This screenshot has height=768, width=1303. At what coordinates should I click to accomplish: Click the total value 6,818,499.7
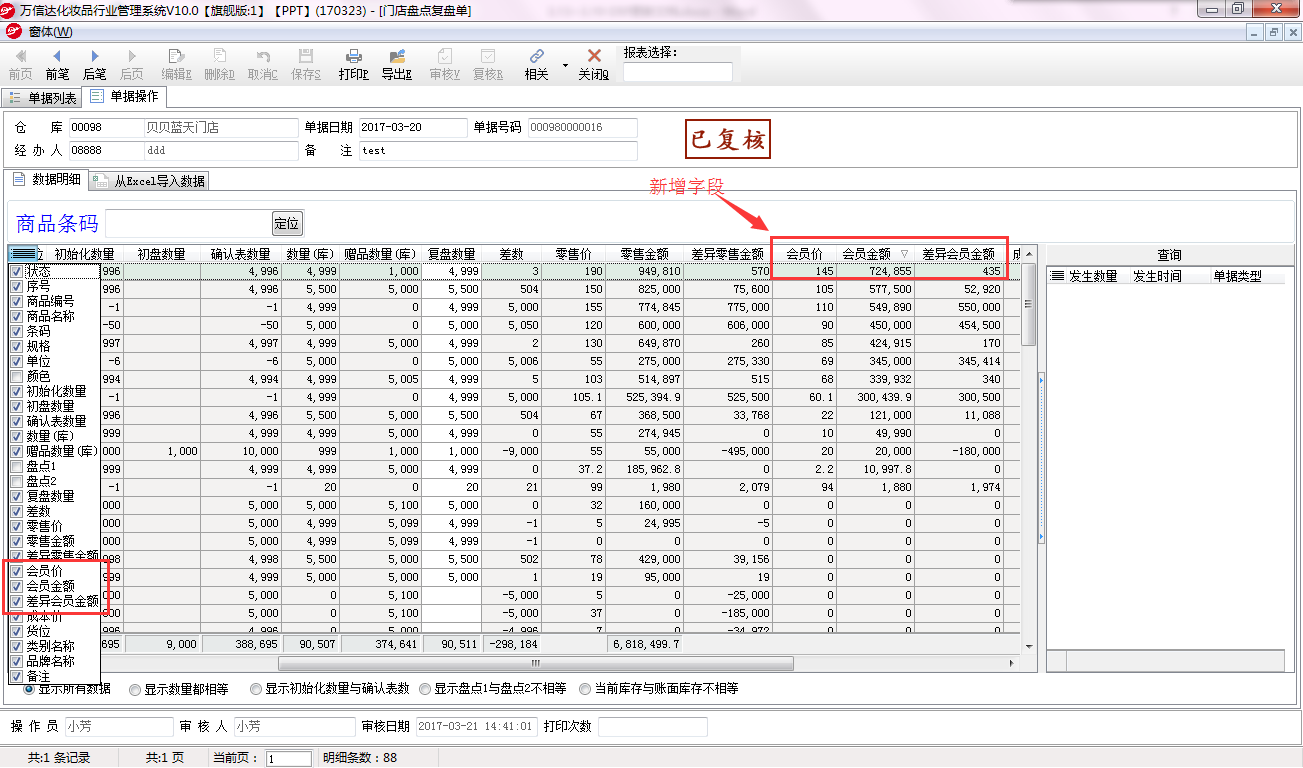coord(644,645)
